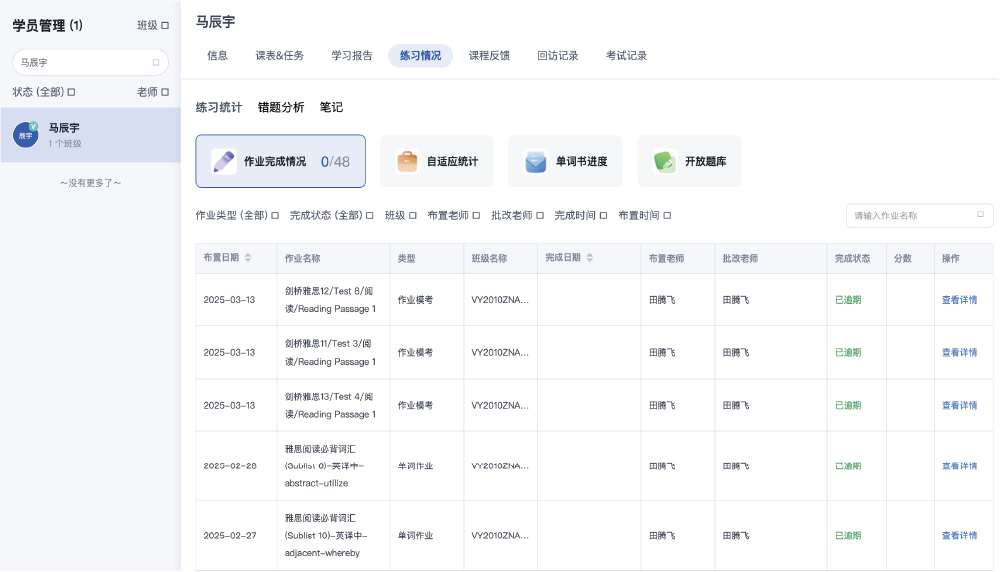Click the pencil icon for 作业完成情况
Image resolution: width=1000 pixels, height=572 pixels.
(x=224, y=161)
